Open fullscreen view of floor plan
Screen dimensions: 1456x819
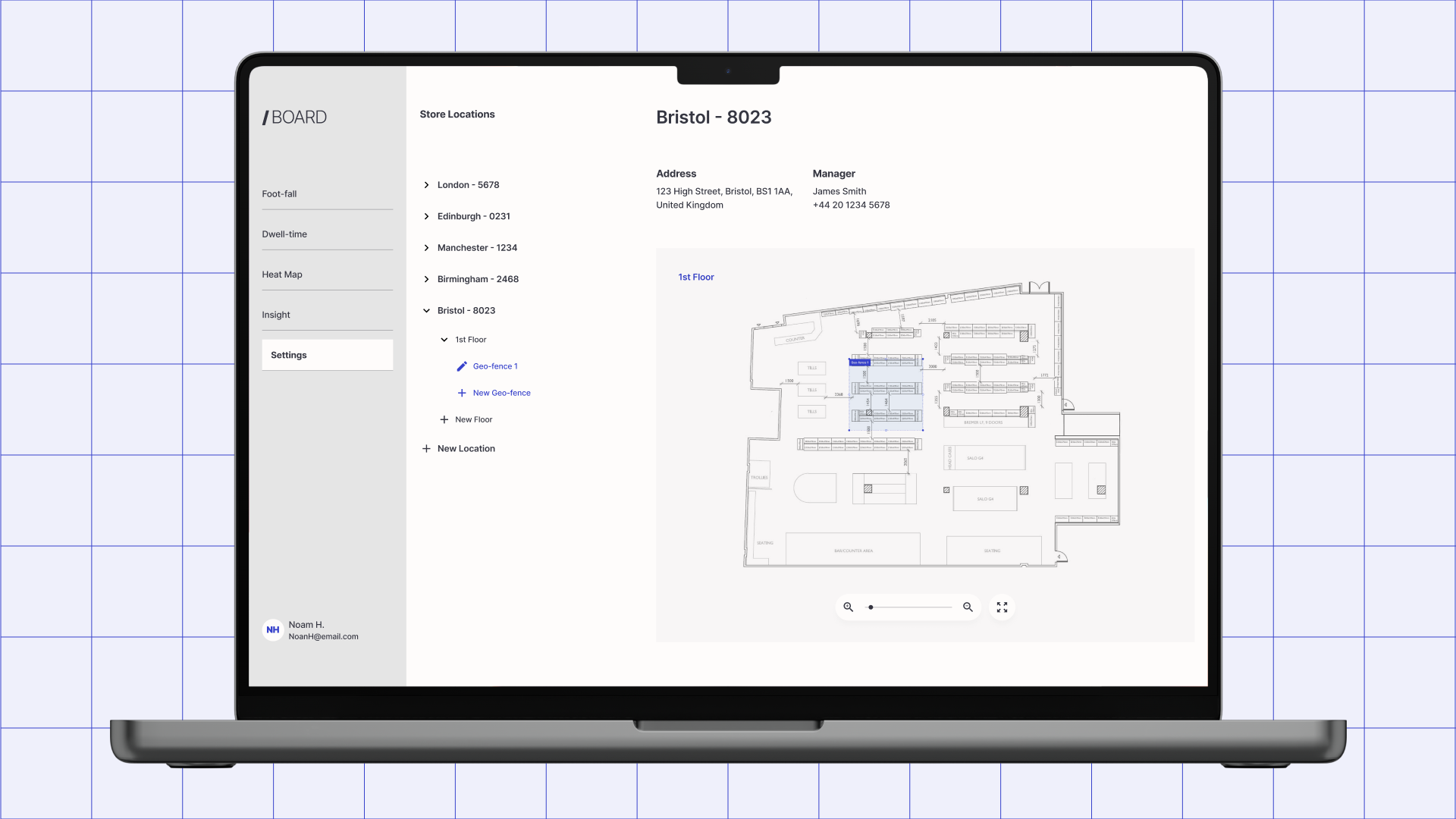pyautogui.click(x=1003, y=607)
